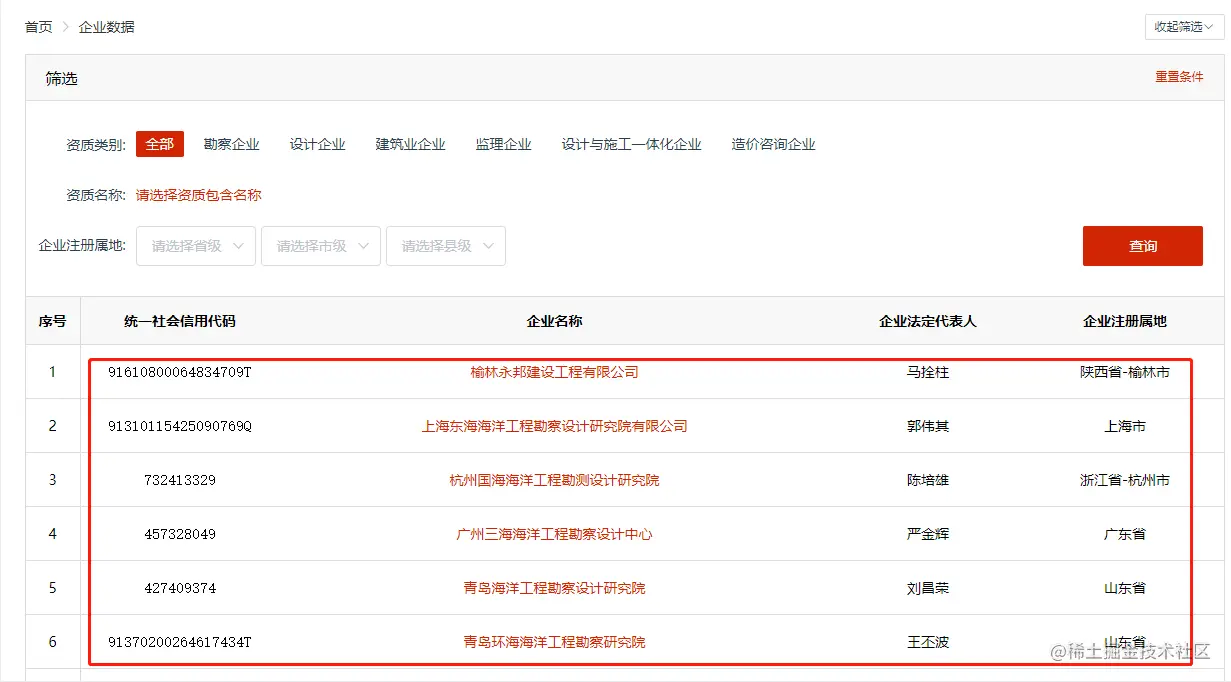The image size is (1231, 682).
Task: Open the 请选择县级 county dropdown
Action: (x=446, y=246)
